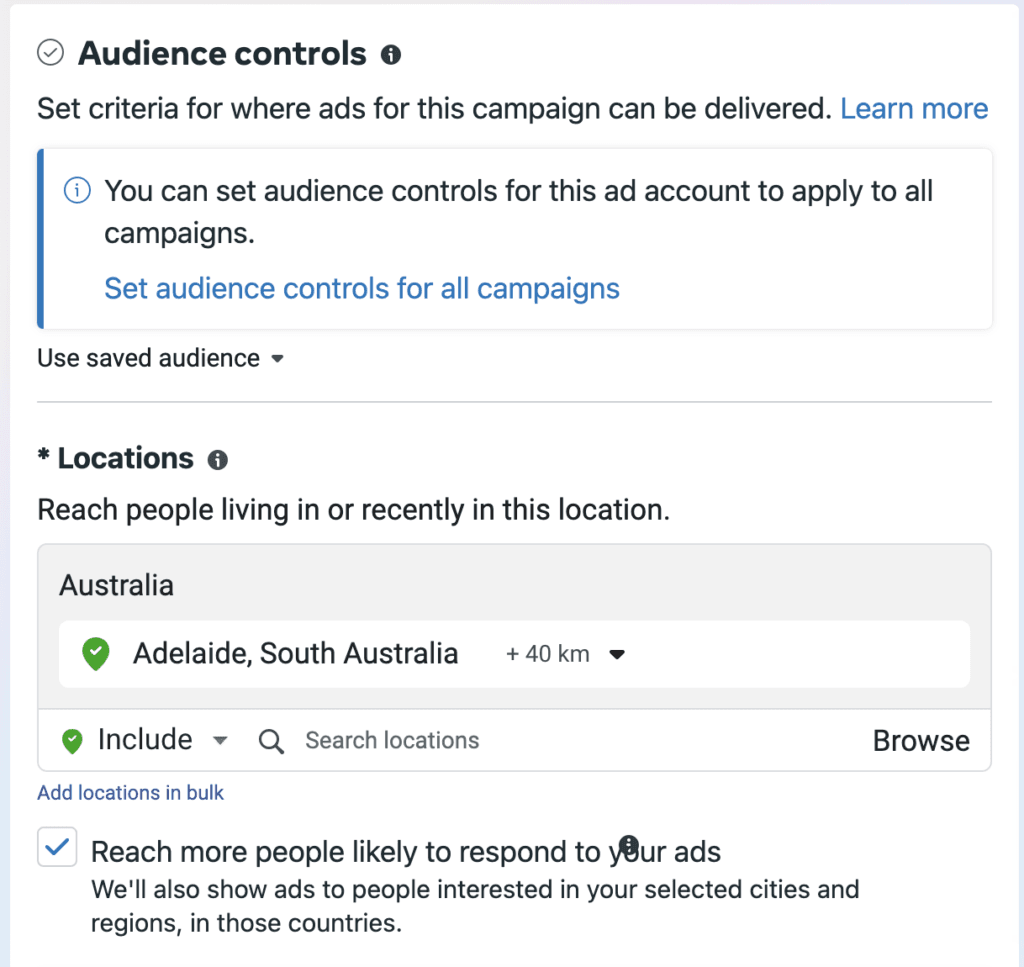
Task: Click the magnifier icon in location search
Action: (x=271, y=741)
